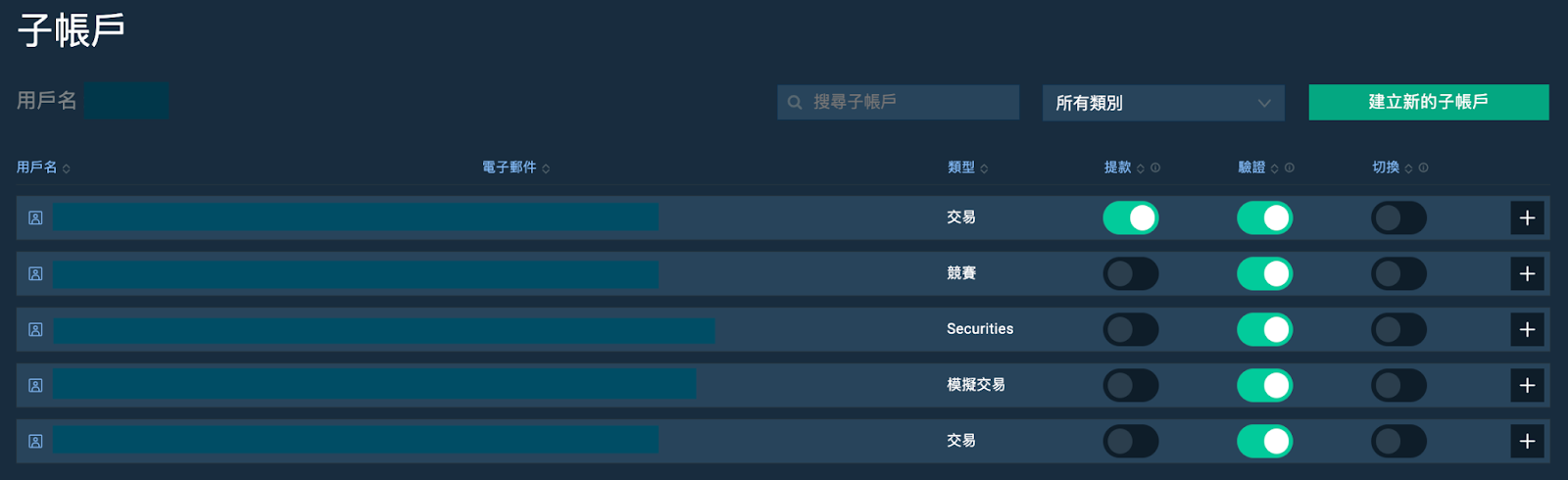The image size is (1568, 480).
Task: Click the user icon on the Securities row
Action: (35, 330)
